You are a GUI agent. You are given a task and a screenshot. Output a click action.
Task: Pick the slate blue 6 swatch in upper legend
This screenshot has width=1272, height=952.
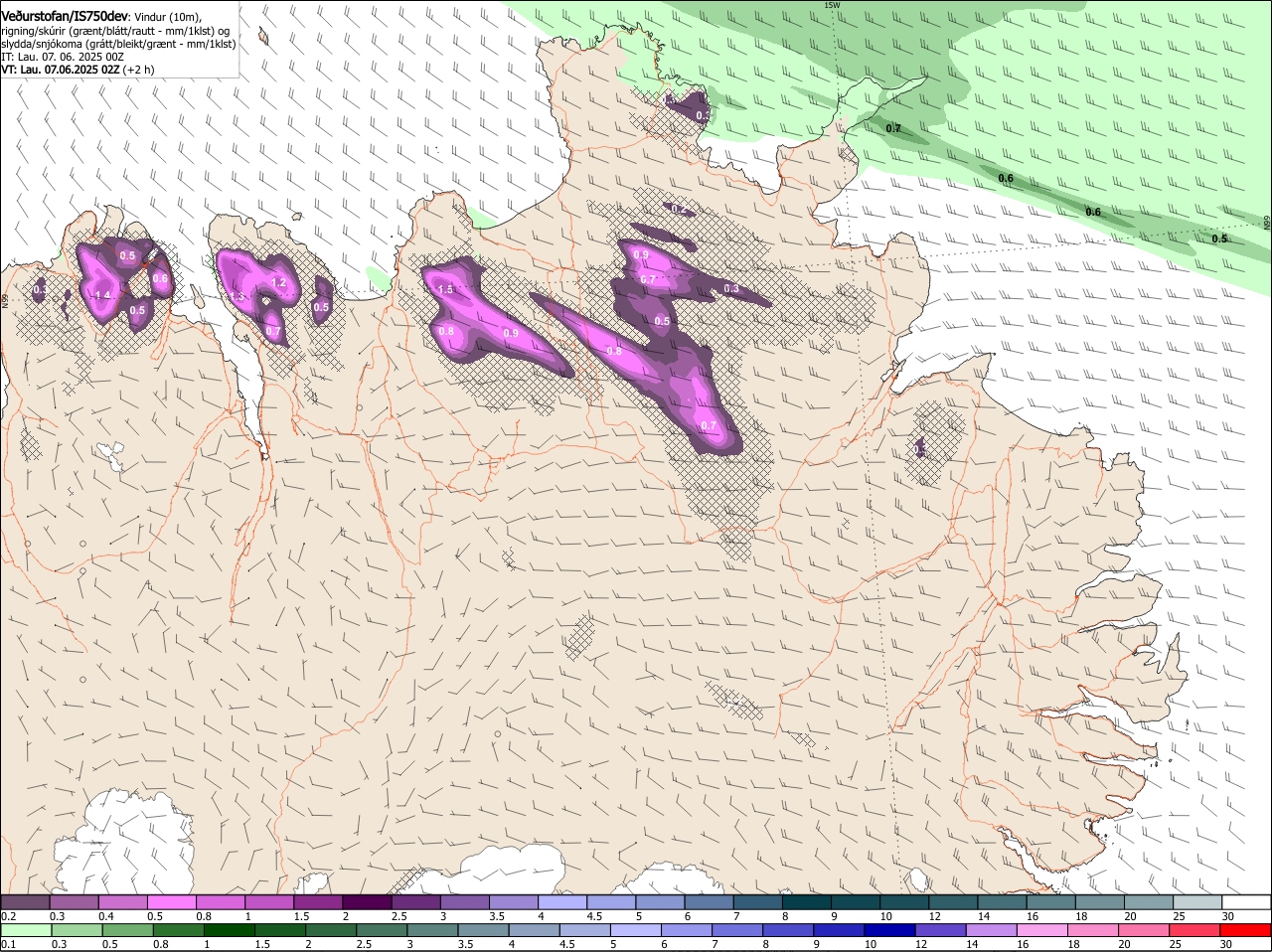point(707,901)
